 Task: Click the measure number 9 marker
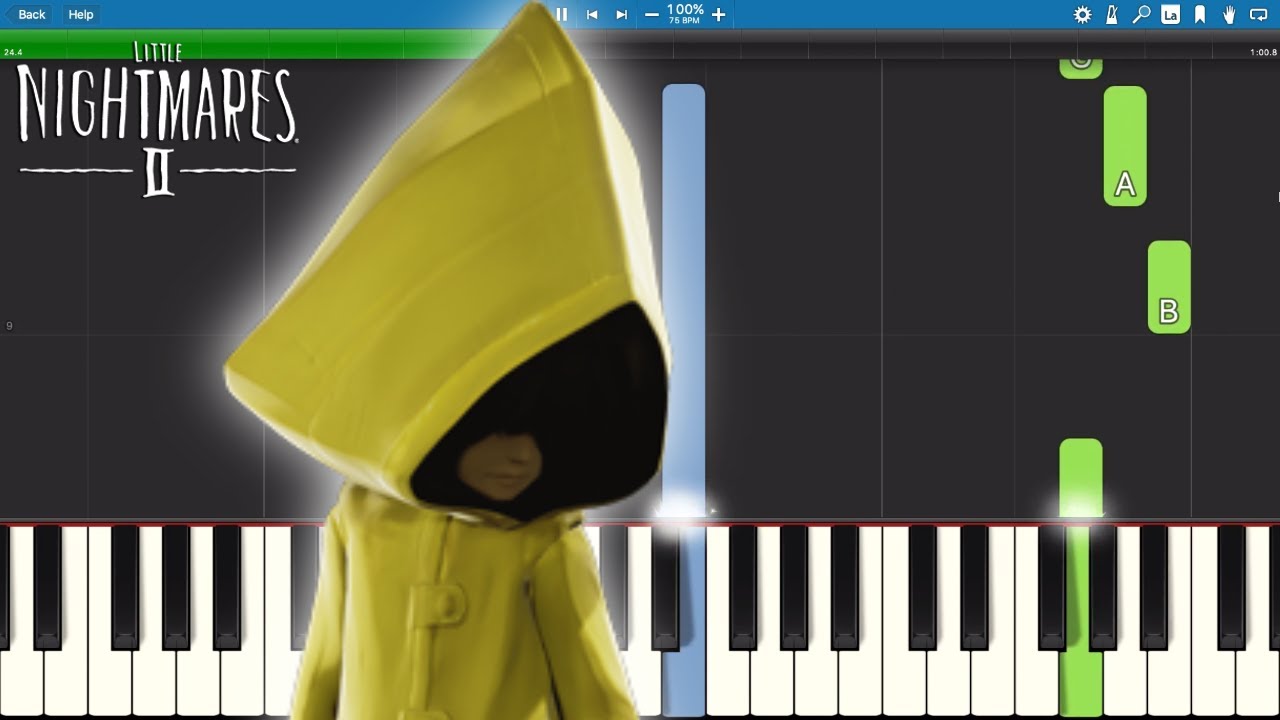9,326
